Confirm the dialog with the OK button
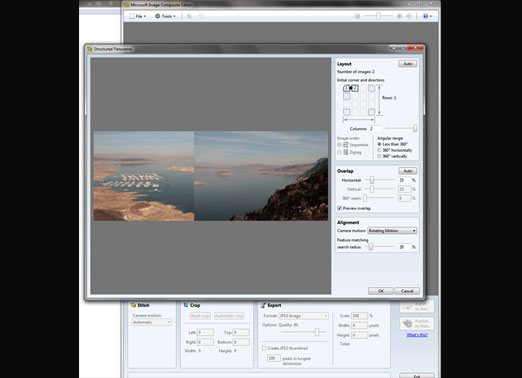This screenshot has height=378, width=522. (381, 291)
